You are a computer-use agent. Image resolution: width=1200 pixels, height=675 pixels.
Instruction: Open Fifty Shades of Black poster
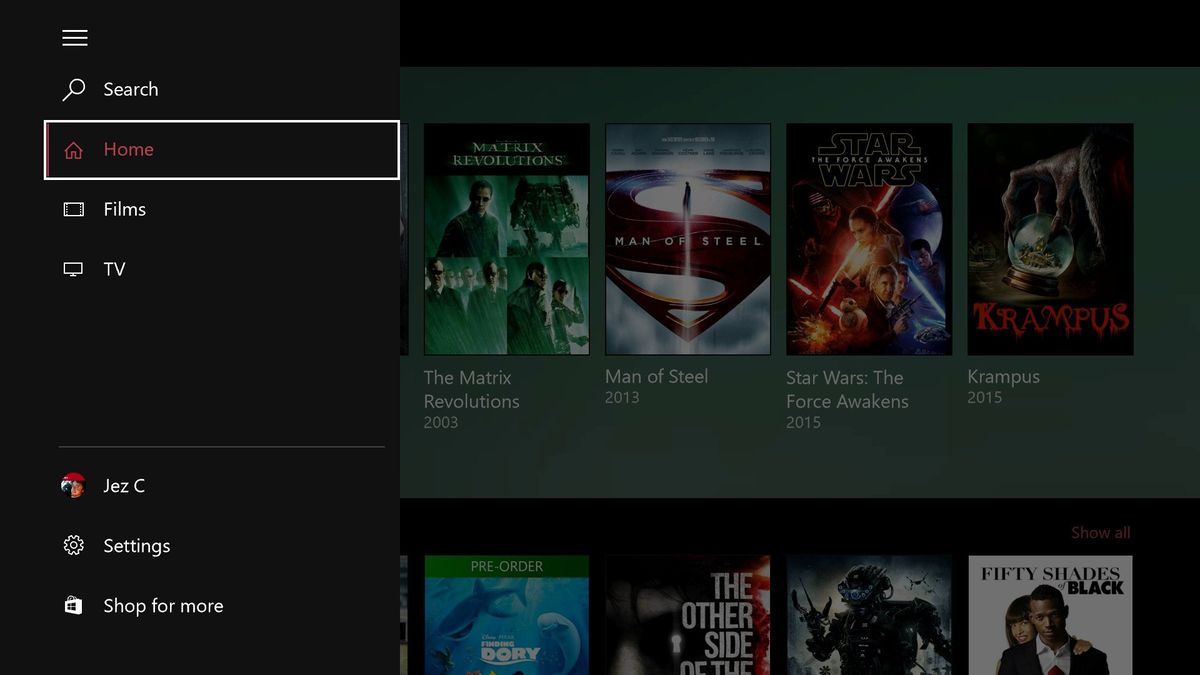click(1050, 615)
